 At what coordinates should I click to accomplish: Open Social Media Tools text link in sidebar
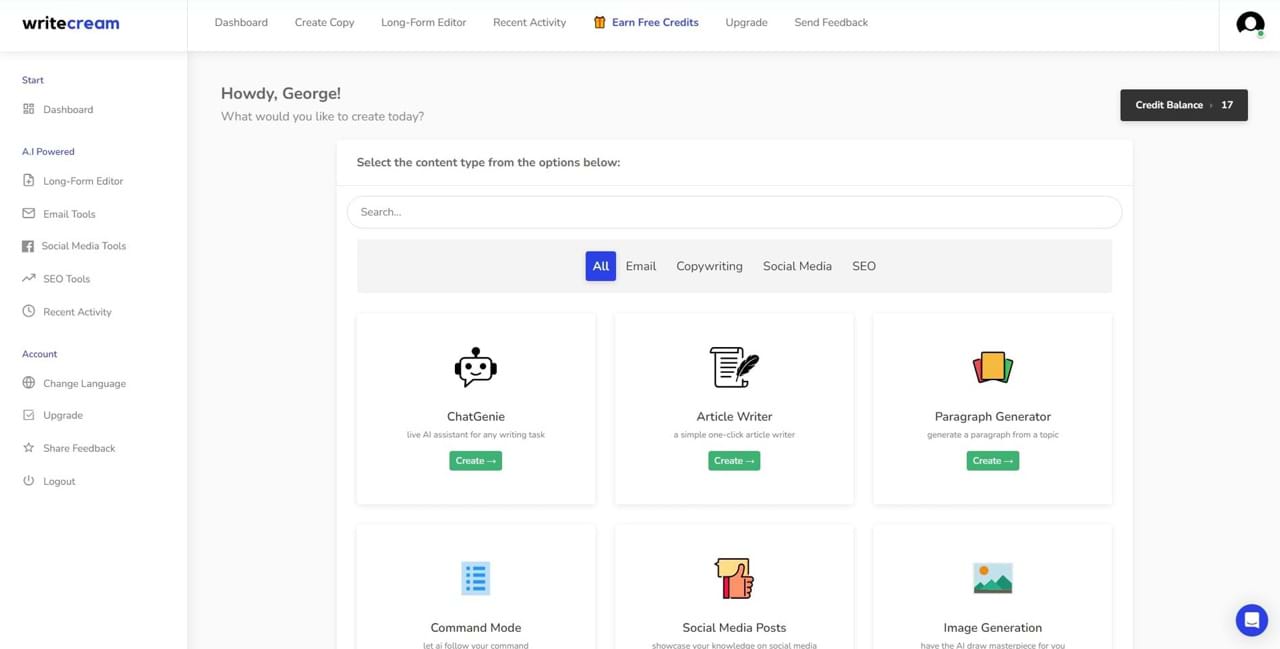[x=84, y=246]
